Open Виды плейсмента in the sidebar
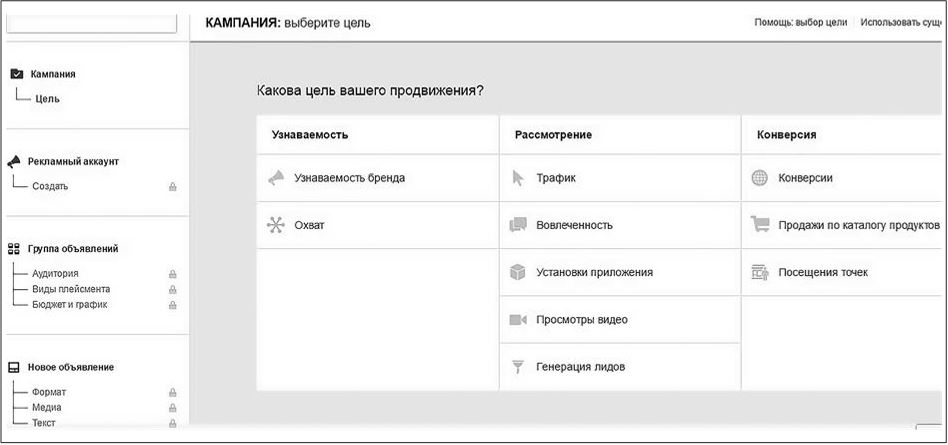948x445 pixels. (x=64, y=289)
